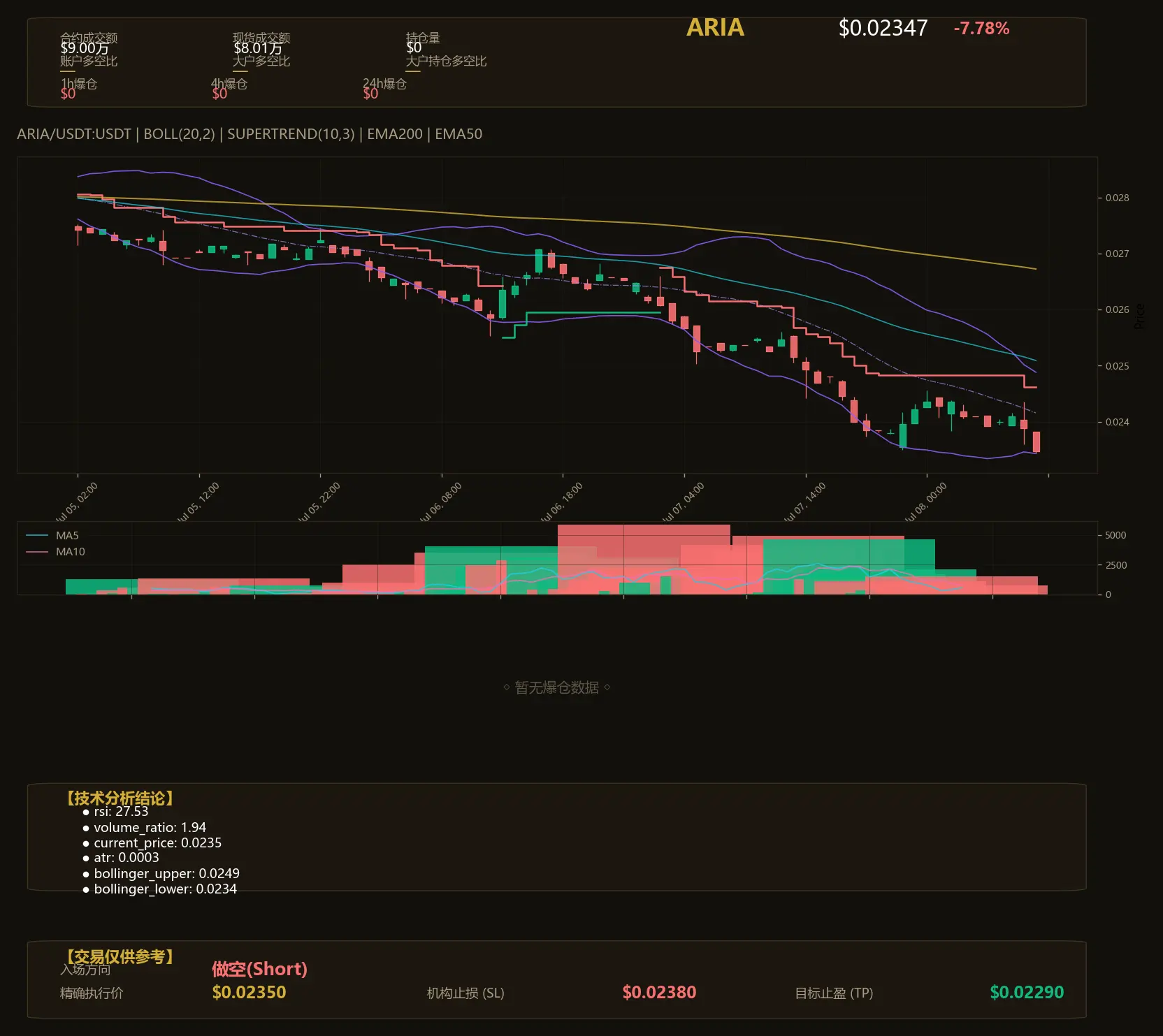Click the Jul 08, 00:00 time tick
Image resolution: width=1163 pixels, height=1036 pixels.
pos(926,502)
